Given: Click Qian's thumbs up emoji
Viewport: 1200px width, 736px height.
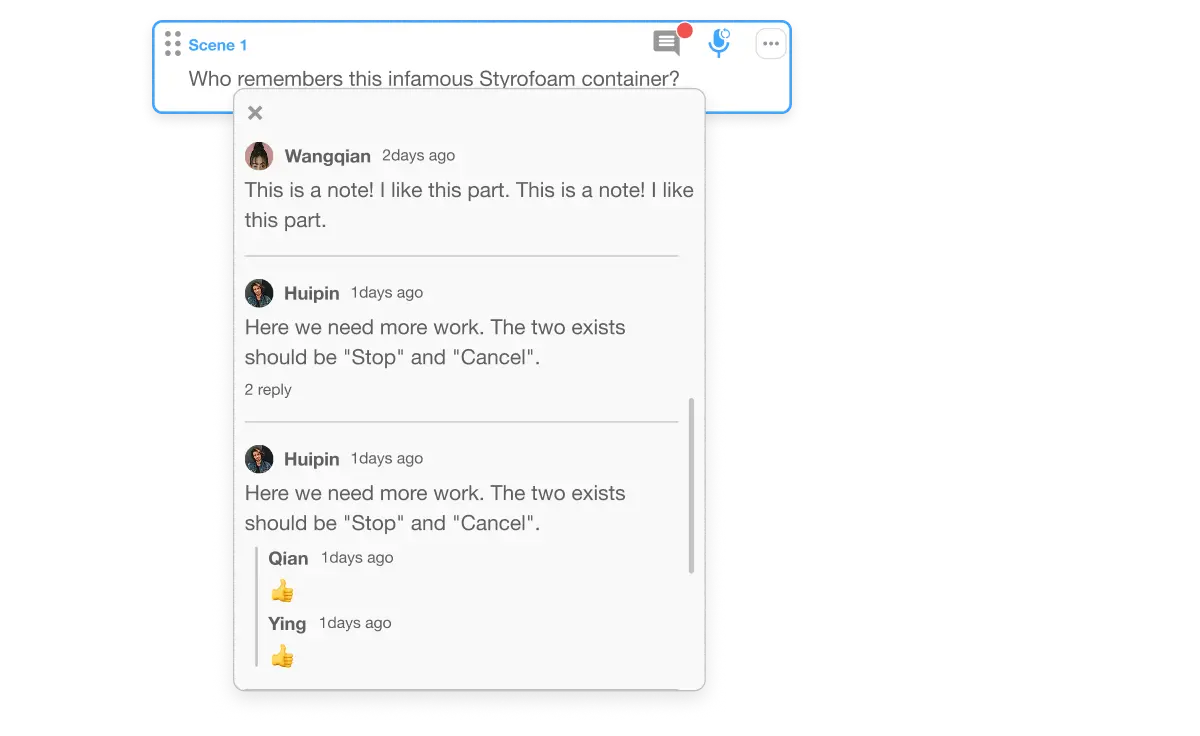Looking at the screenshot, I should (x=282, y=592).
